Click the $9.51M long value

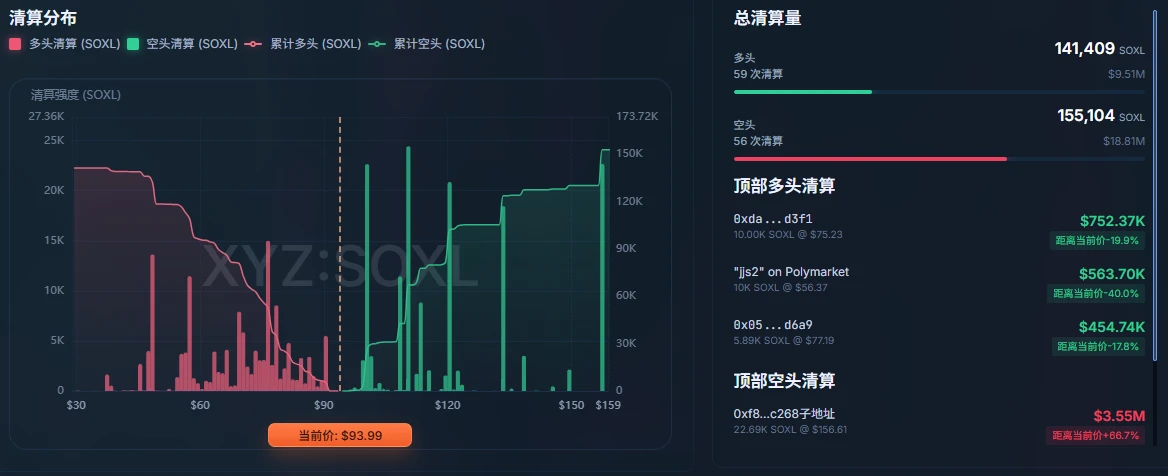tap(1126, 74)
